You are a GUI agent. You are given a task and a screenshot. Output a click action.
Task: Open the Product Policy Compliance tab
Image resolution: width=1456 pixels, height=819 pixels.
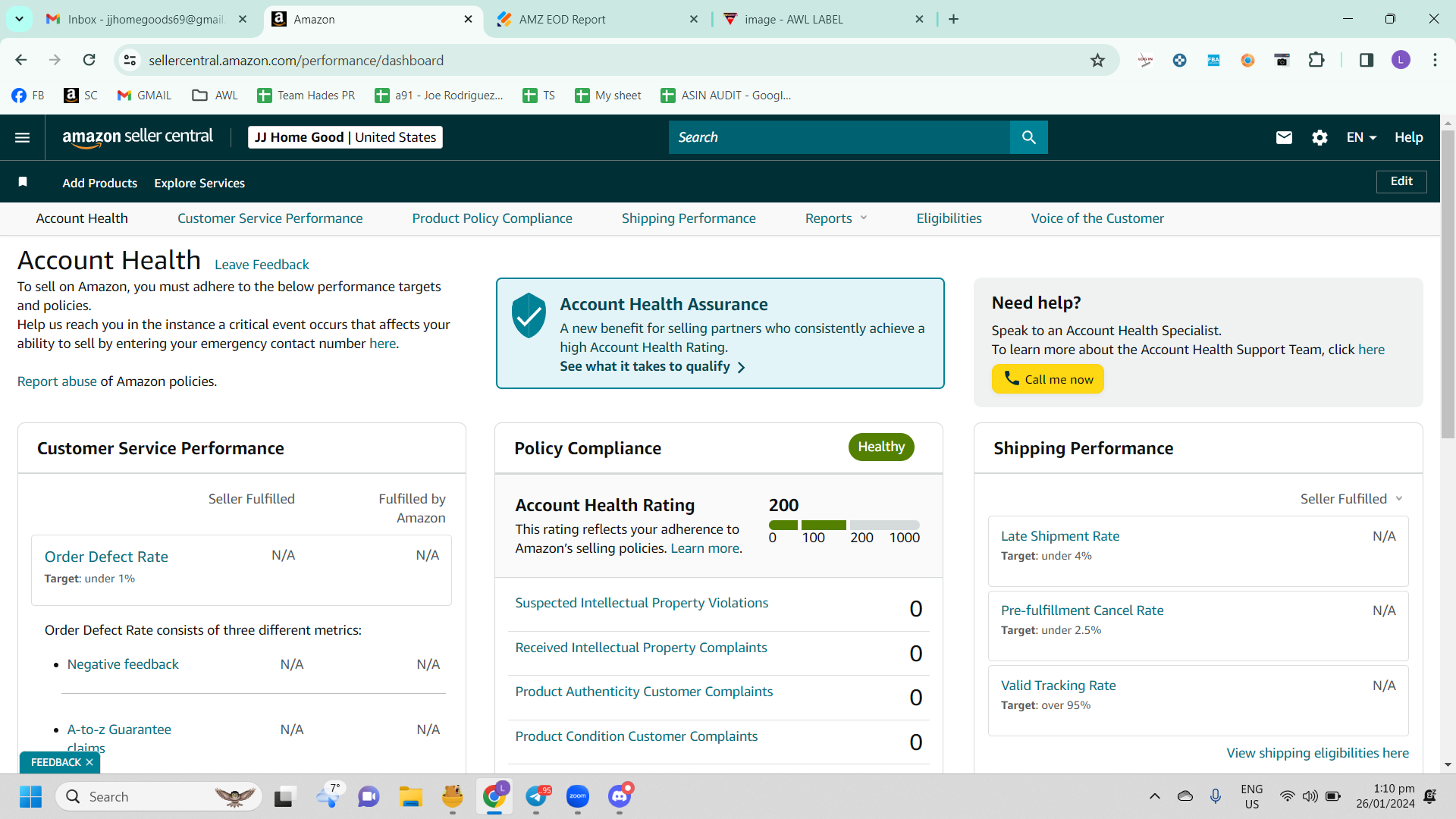(x=492, y=218)
